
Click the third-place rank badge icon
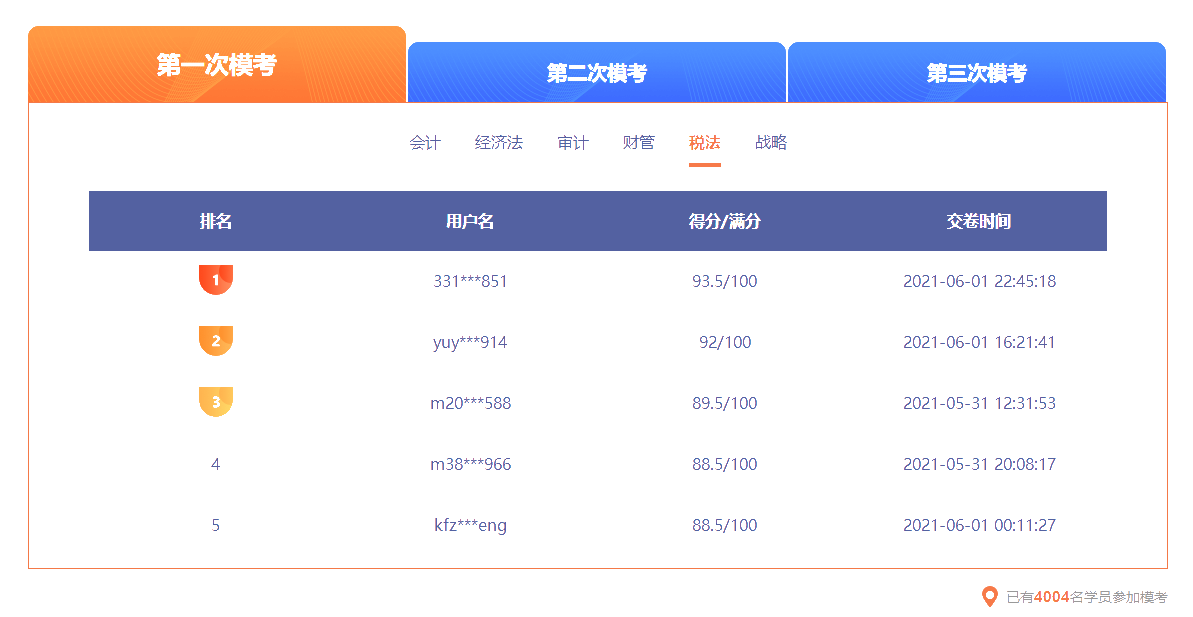216,403
